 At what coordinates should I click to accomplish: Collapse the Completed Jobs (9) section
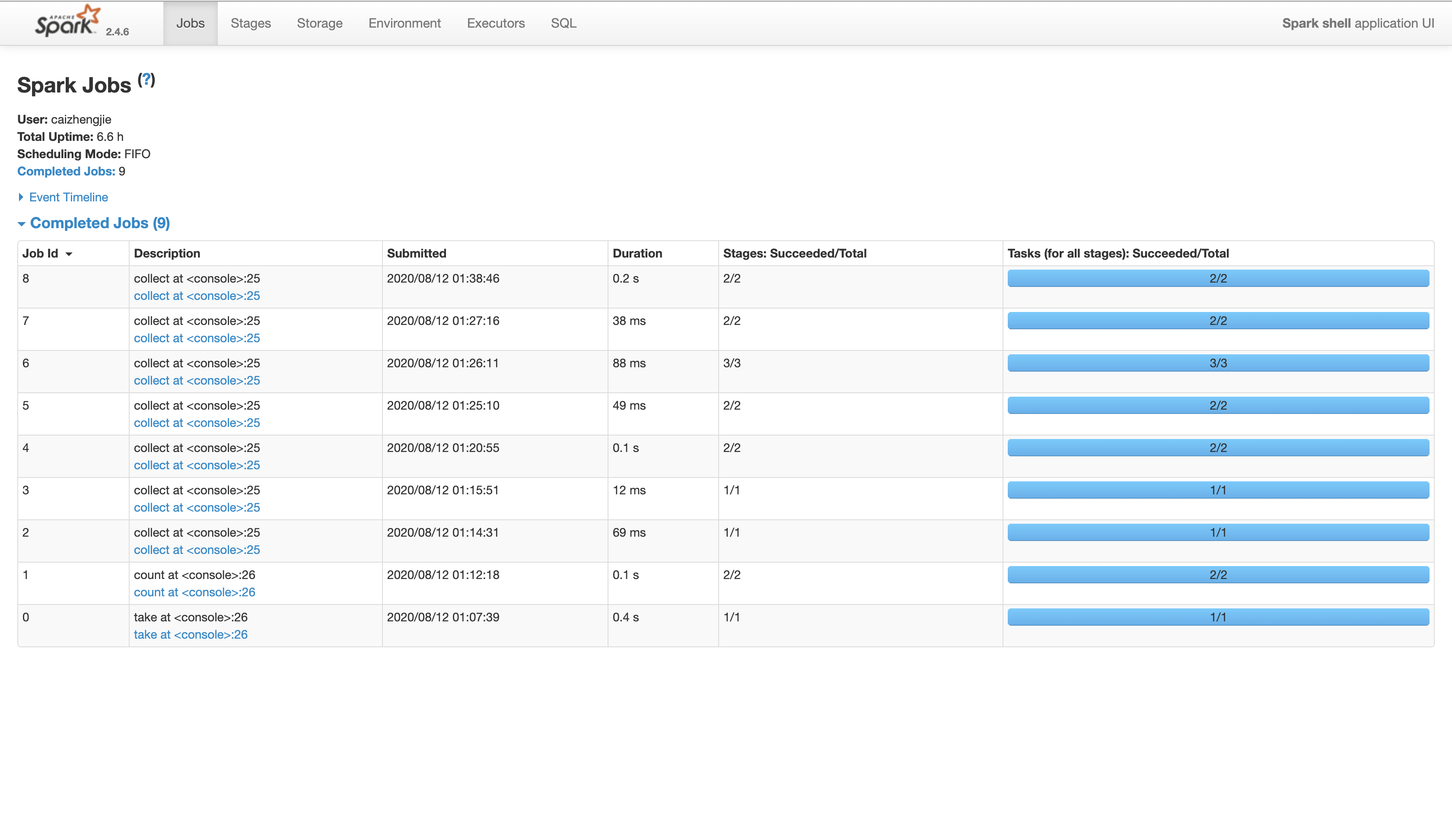point(93,223)
